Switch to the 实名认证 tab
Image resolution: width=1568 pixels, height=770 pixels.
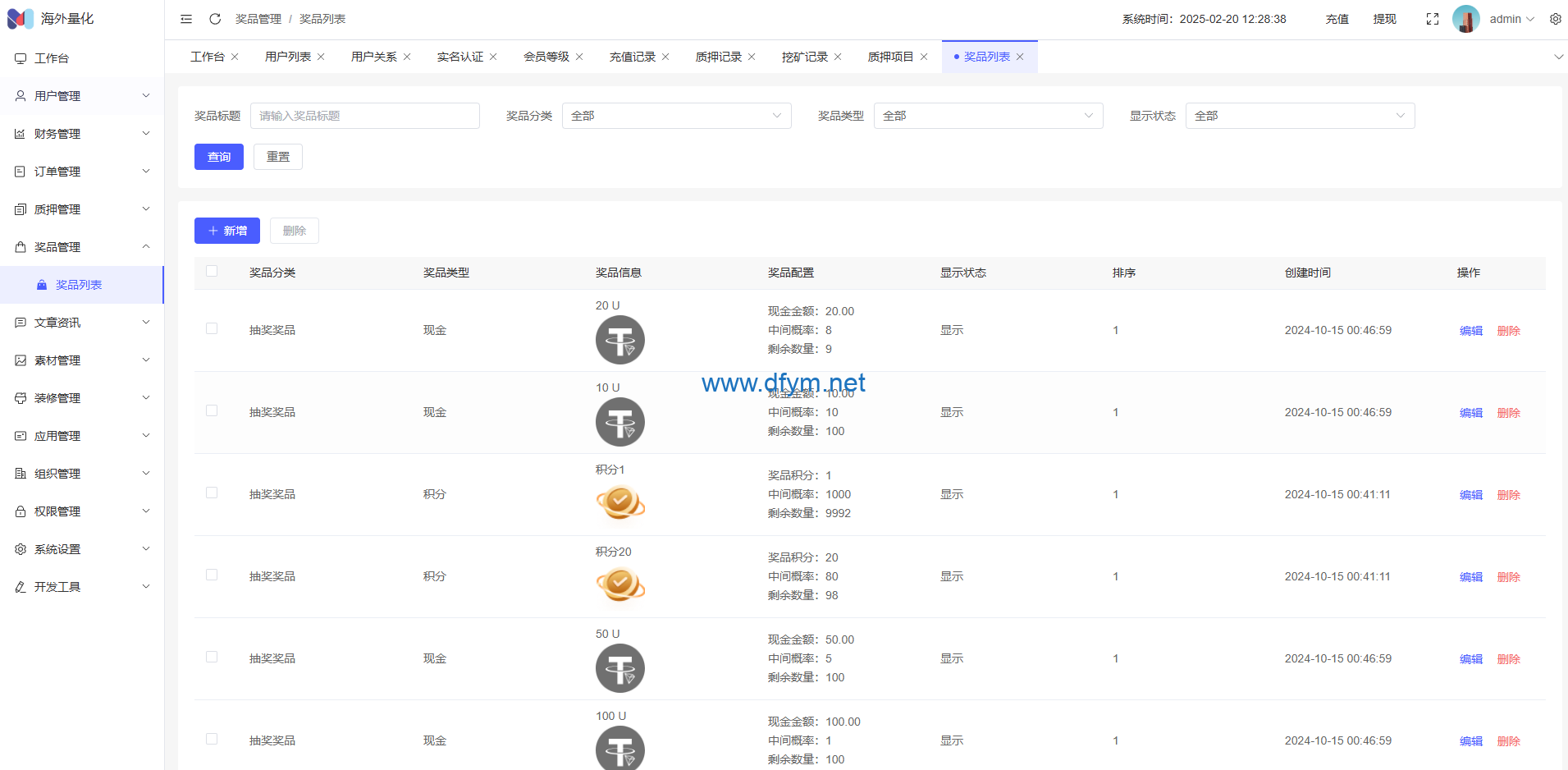point(460,57)
